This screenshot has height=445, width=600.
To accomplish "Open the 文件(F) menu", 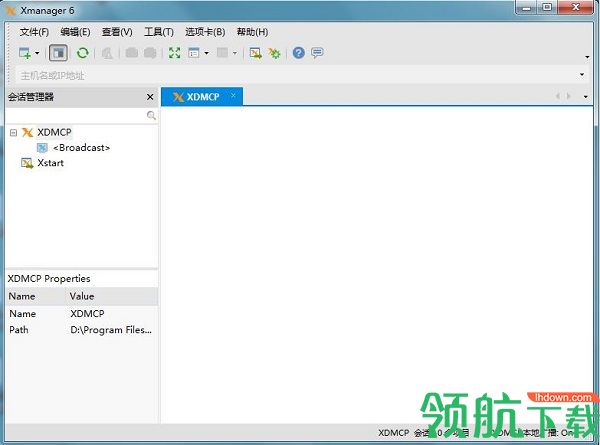I will click(x=34, y=32).
